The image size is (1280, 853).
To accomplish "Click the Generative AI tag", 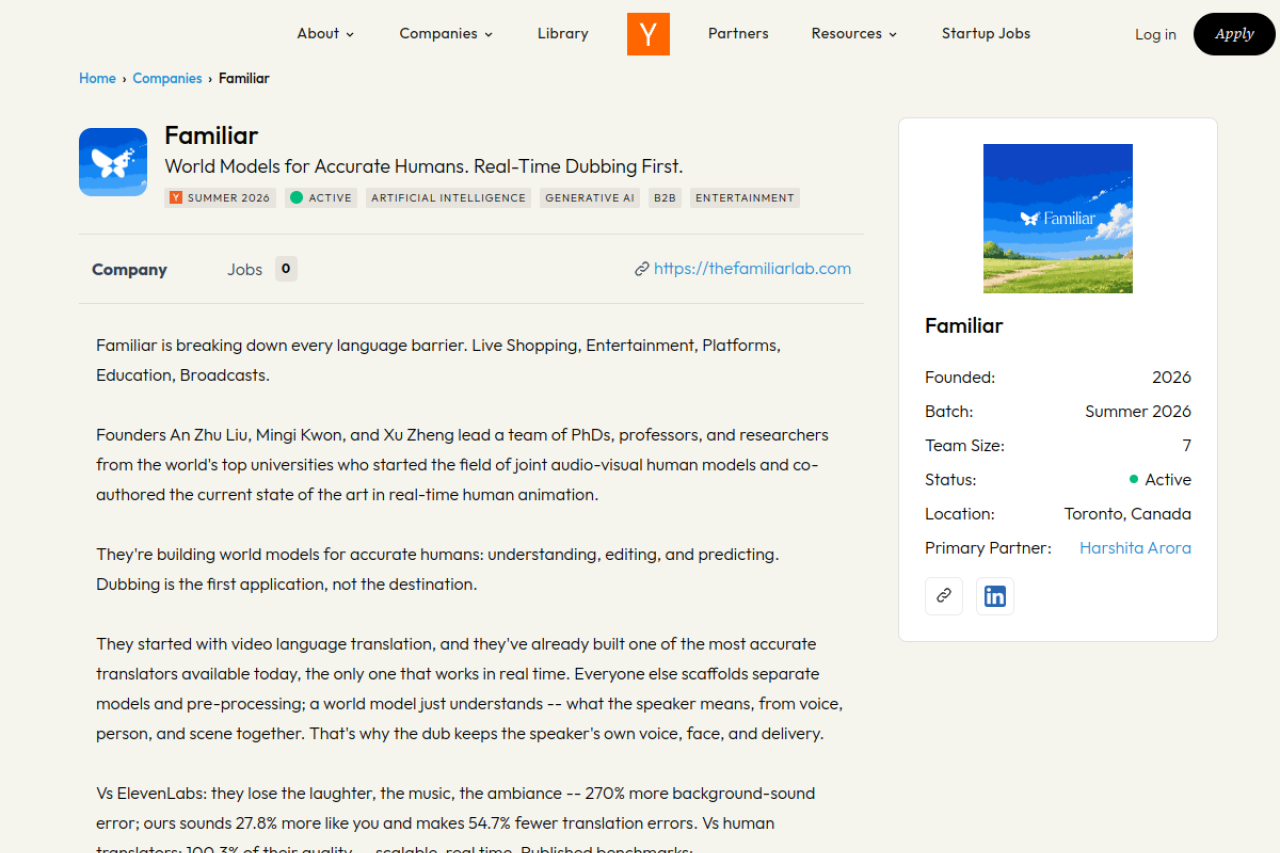I will [590, 198].
